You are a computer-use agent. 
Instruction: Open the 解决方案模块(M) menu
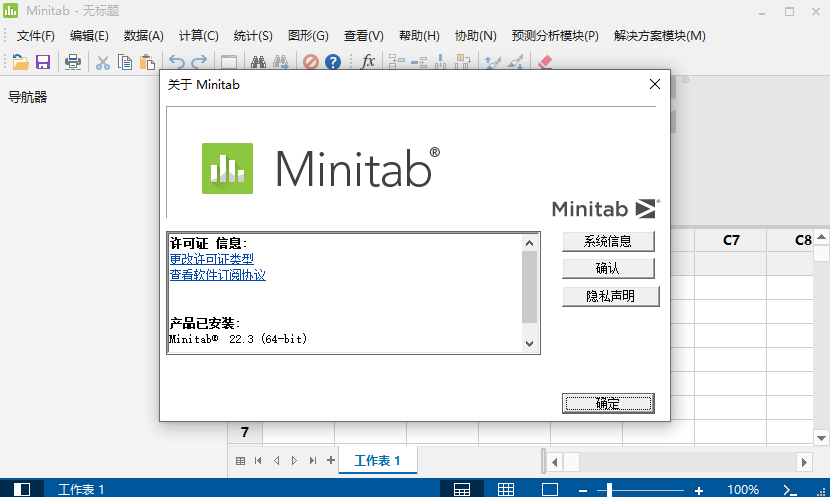click(660, 36)
